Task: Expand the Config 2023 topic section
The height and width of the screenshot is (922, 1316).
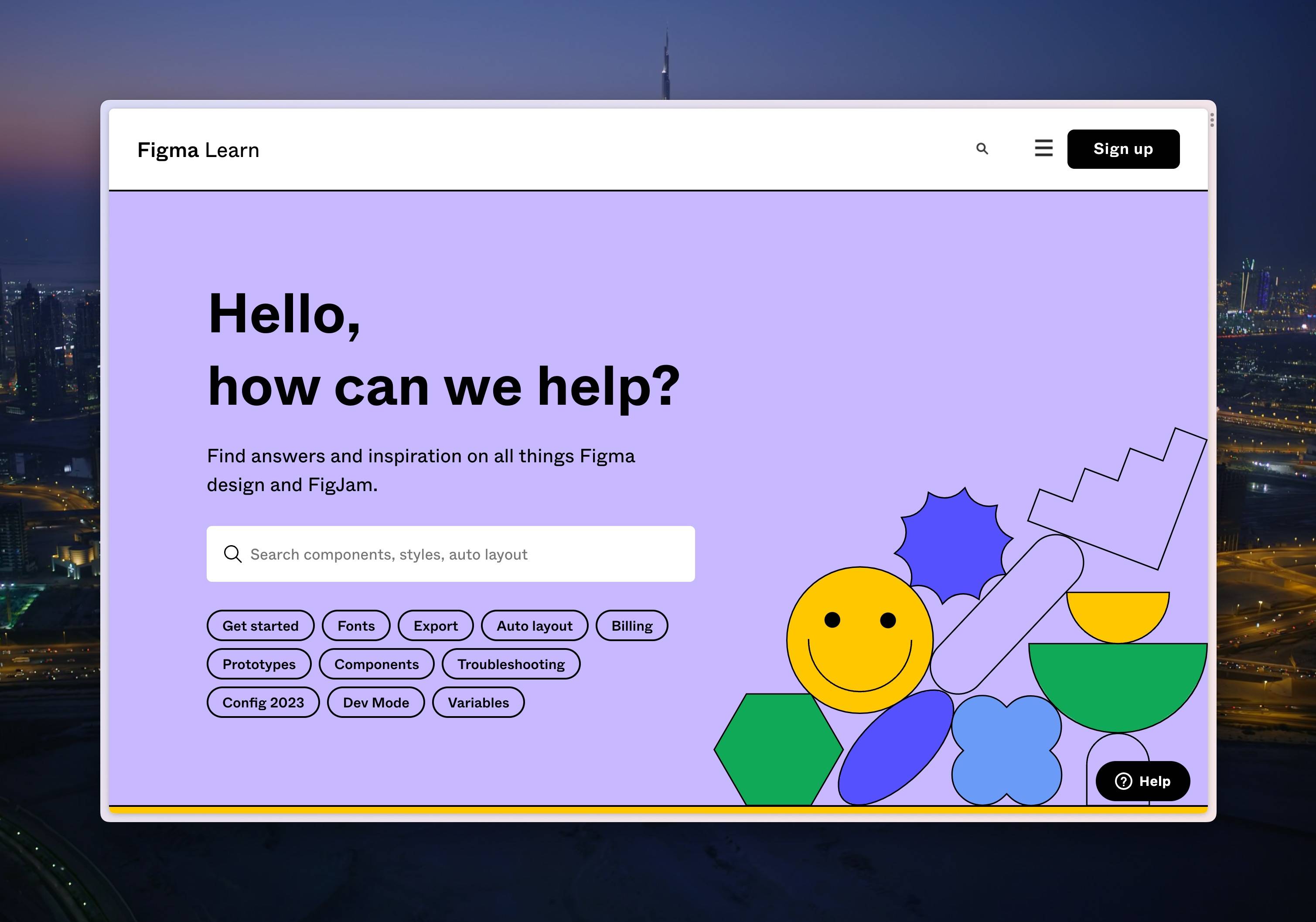Action: [263, 701]
